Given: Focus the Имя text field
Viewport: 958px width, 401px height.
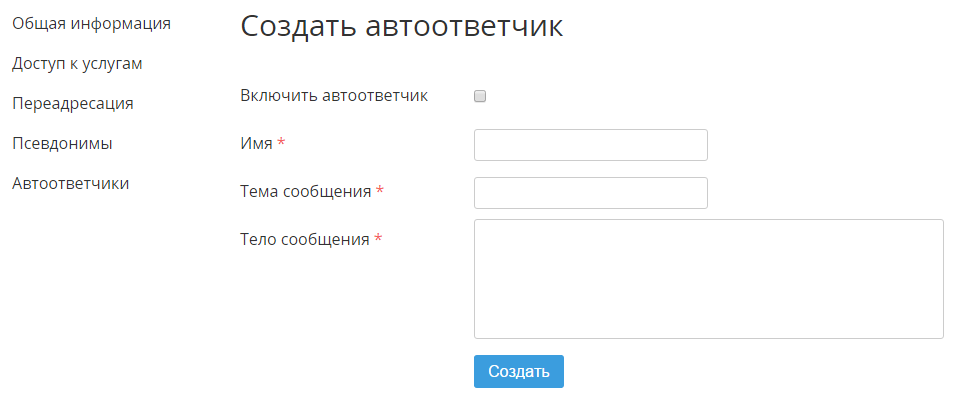Looking at the screenshot, I should click(x=591, y=145).
